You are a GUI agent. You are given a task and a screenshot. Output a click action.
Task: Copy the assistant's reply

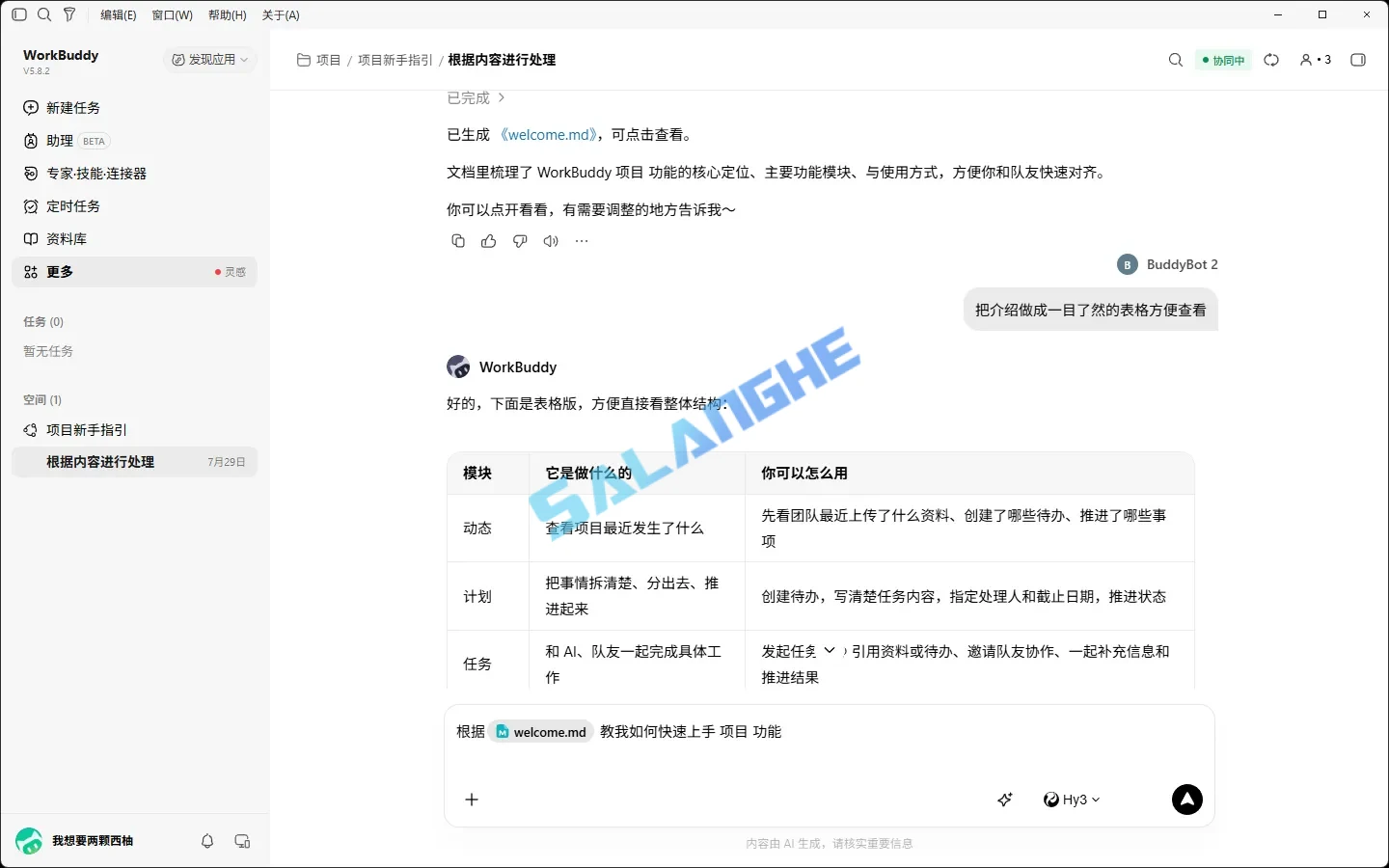458,241
